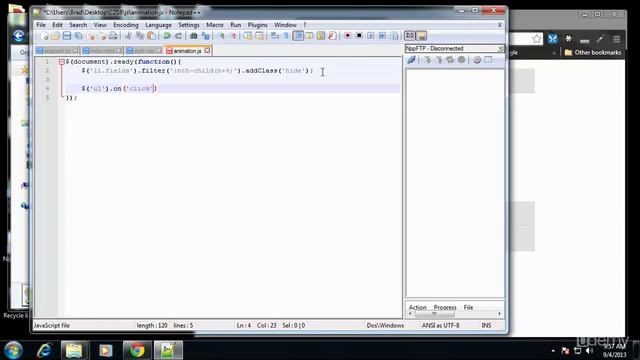The width and height of the screenshot is (640, 360).
Task: Click the Print toolbar icon
Action: tap(113, 36)
